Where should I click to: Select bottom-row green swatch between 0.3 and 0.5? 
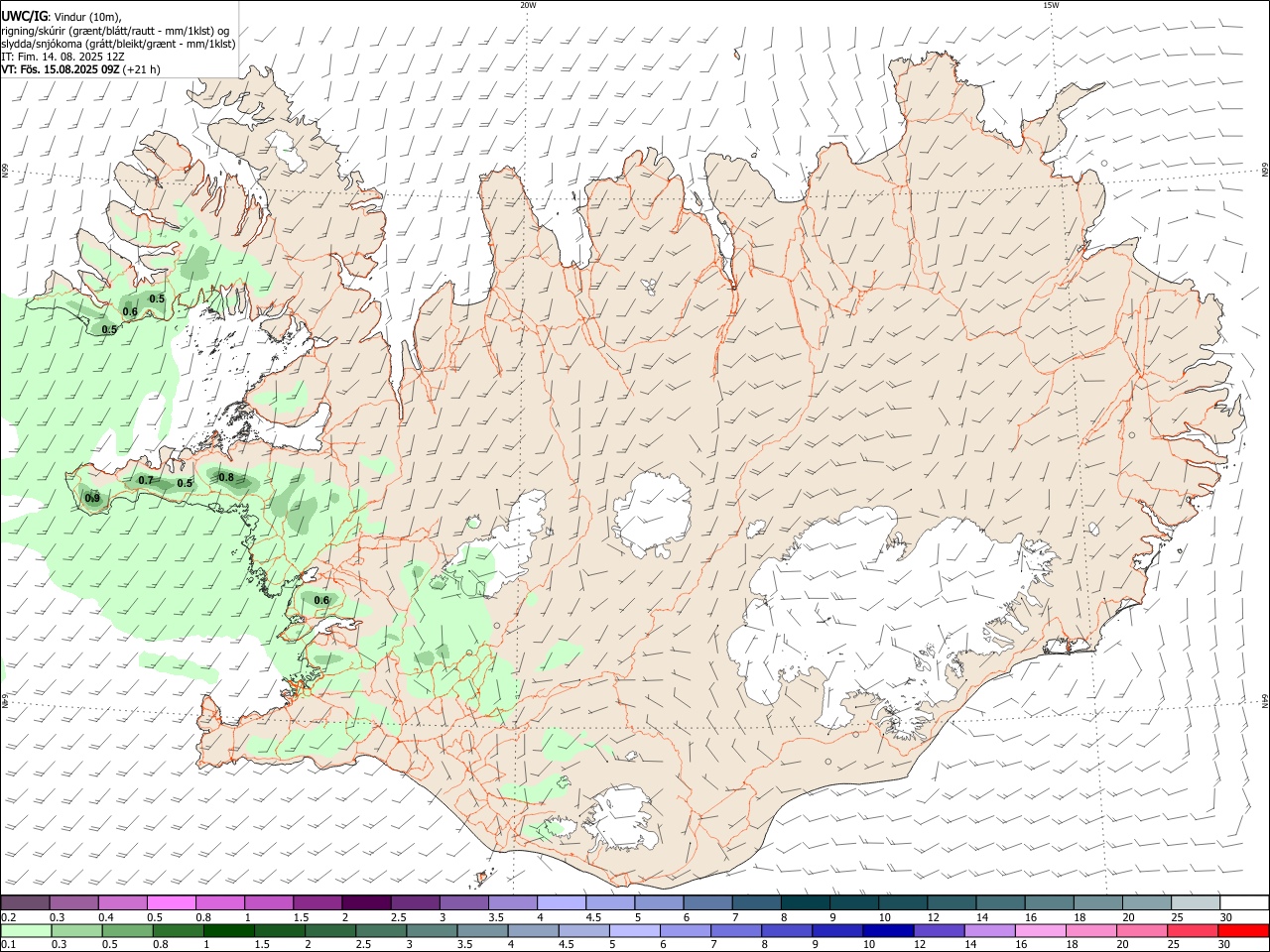tap(76, 930)
